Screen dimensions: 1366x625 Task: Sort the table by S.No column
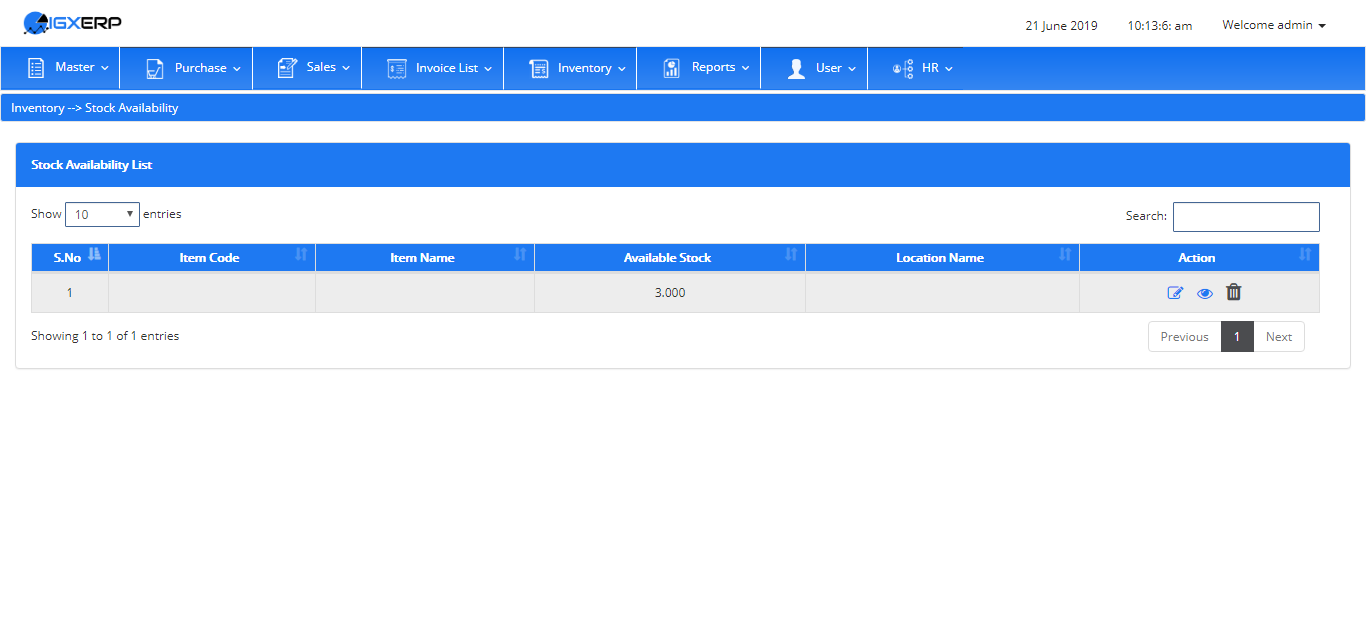(70, 257)
